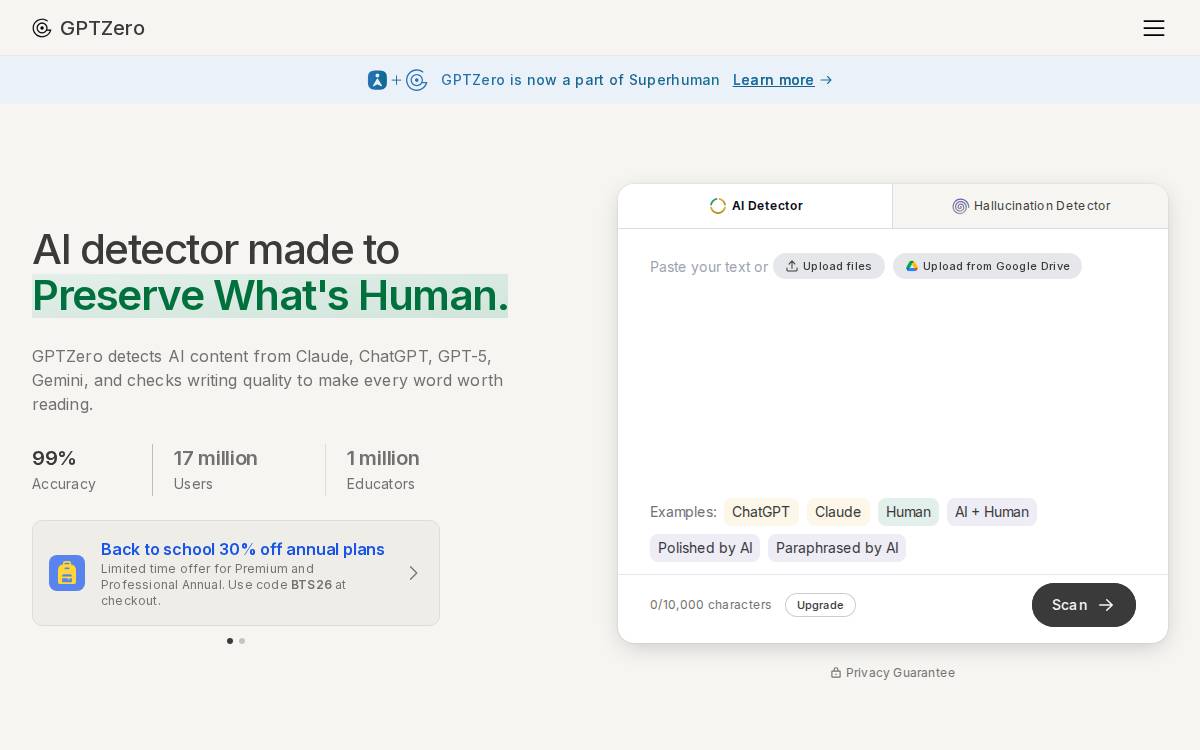
Task: Open the hamburger menu
Action: pos(1154,28)
